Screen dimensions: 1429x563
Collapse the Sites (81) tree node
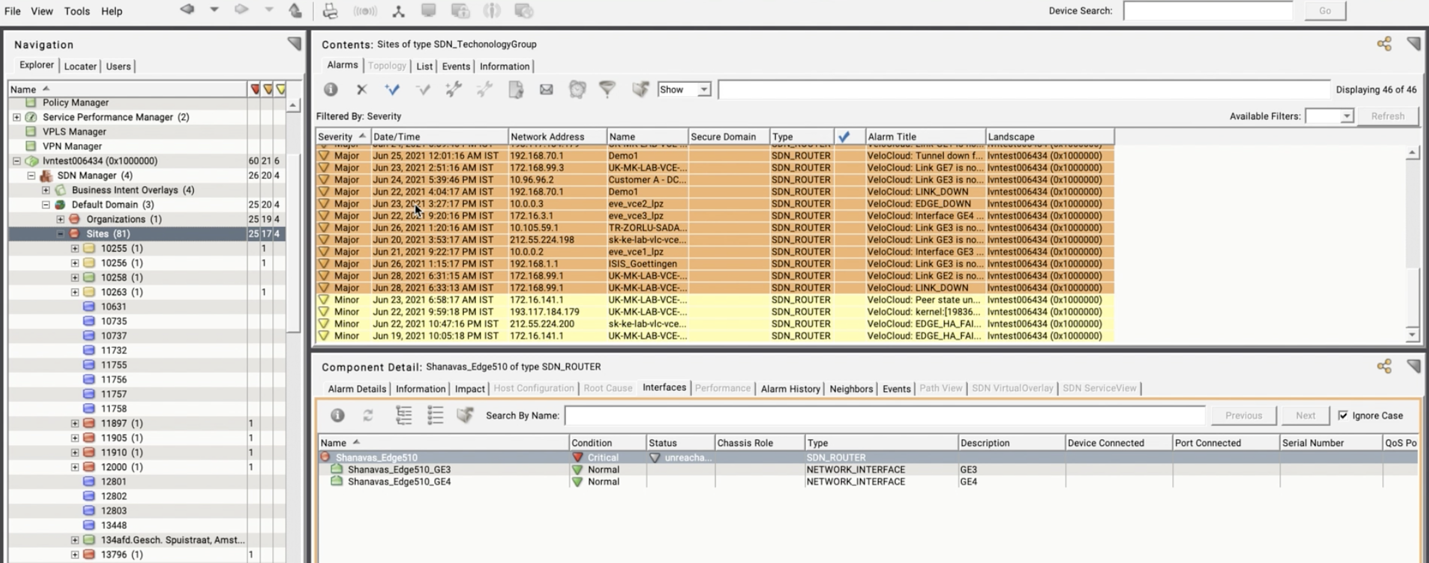60,234
